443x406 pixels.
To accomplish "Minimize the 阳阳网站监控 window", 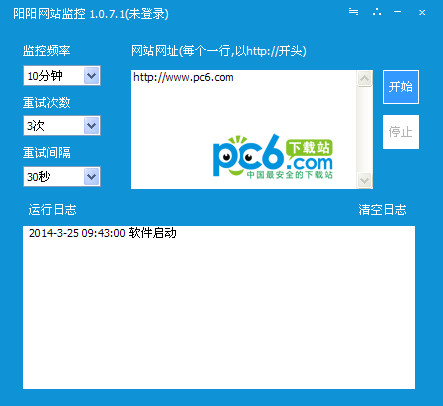I will coord(397,12).
